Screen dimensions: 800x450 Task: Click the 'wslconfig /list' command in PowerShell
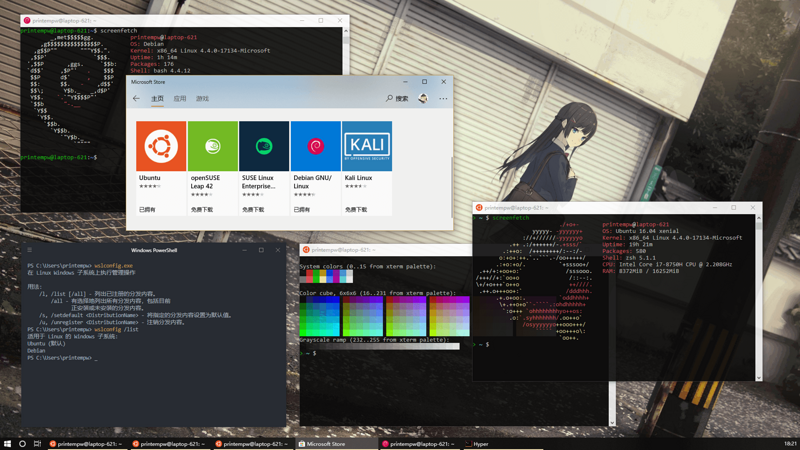pyautogui.click(x=116, y=330)
